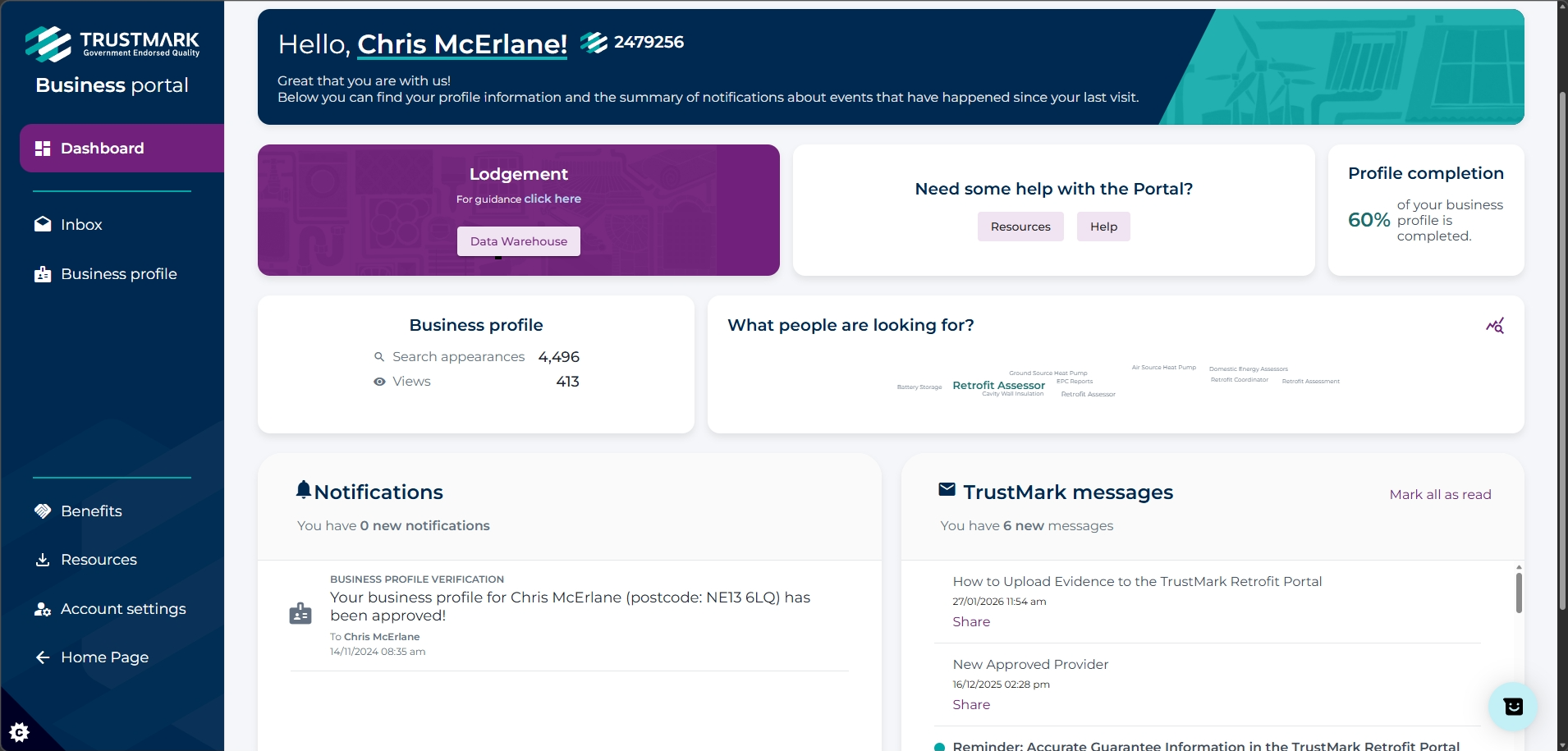Click the 'Need some help with the Portal?' heading
1568x751 pixels.
(1054, 189)
